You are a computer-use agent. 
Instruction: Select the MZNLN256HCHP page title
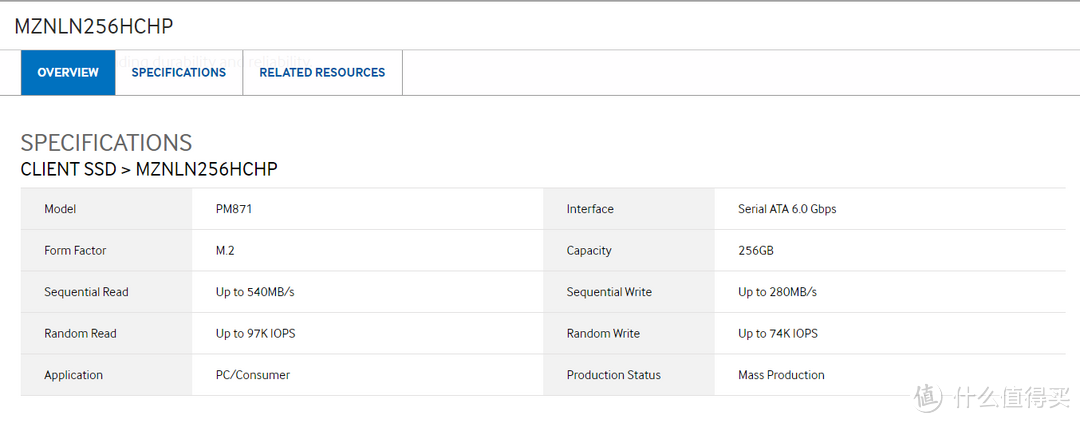pos(94,26)
